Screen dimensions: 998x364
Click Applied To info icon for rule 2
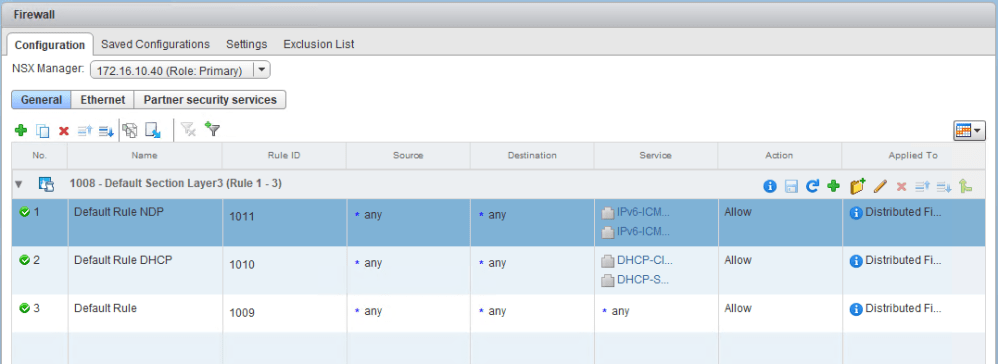coord(856,261)
